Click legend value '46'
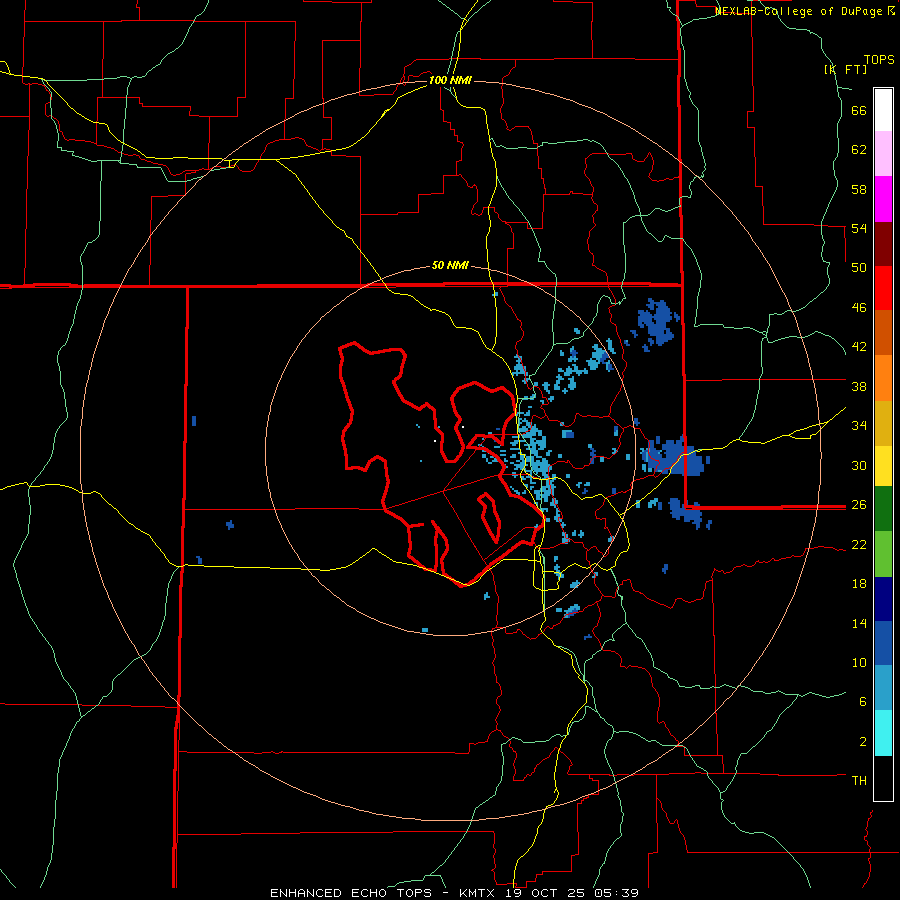Screen dimensions: 900x900 (x=859, y=308)
